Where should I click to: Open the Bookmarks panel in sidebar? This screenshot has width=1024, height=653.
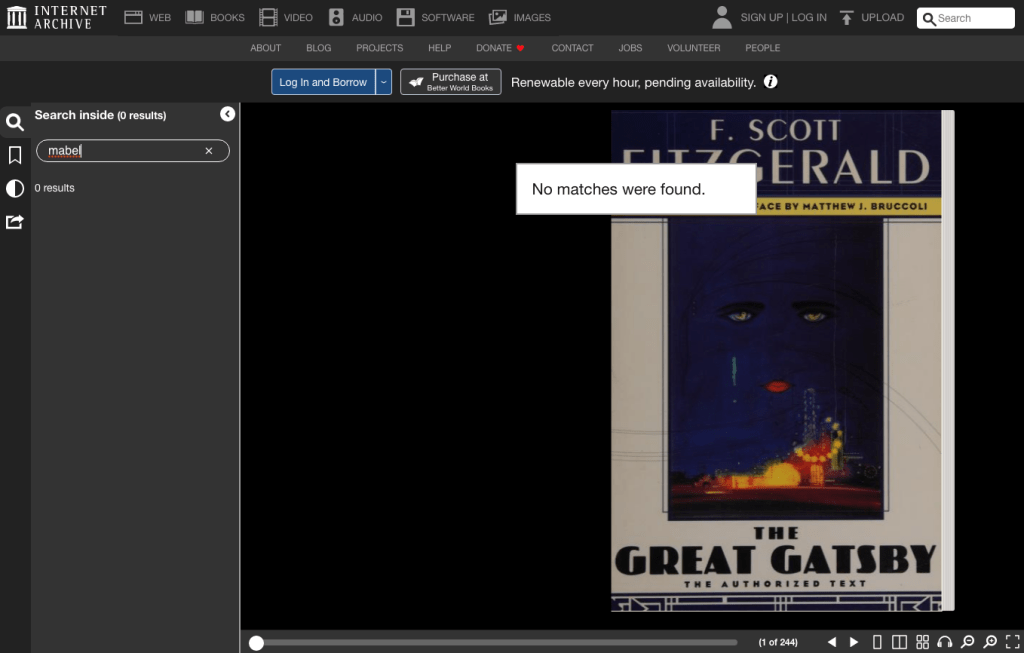[x=14, y=155]
